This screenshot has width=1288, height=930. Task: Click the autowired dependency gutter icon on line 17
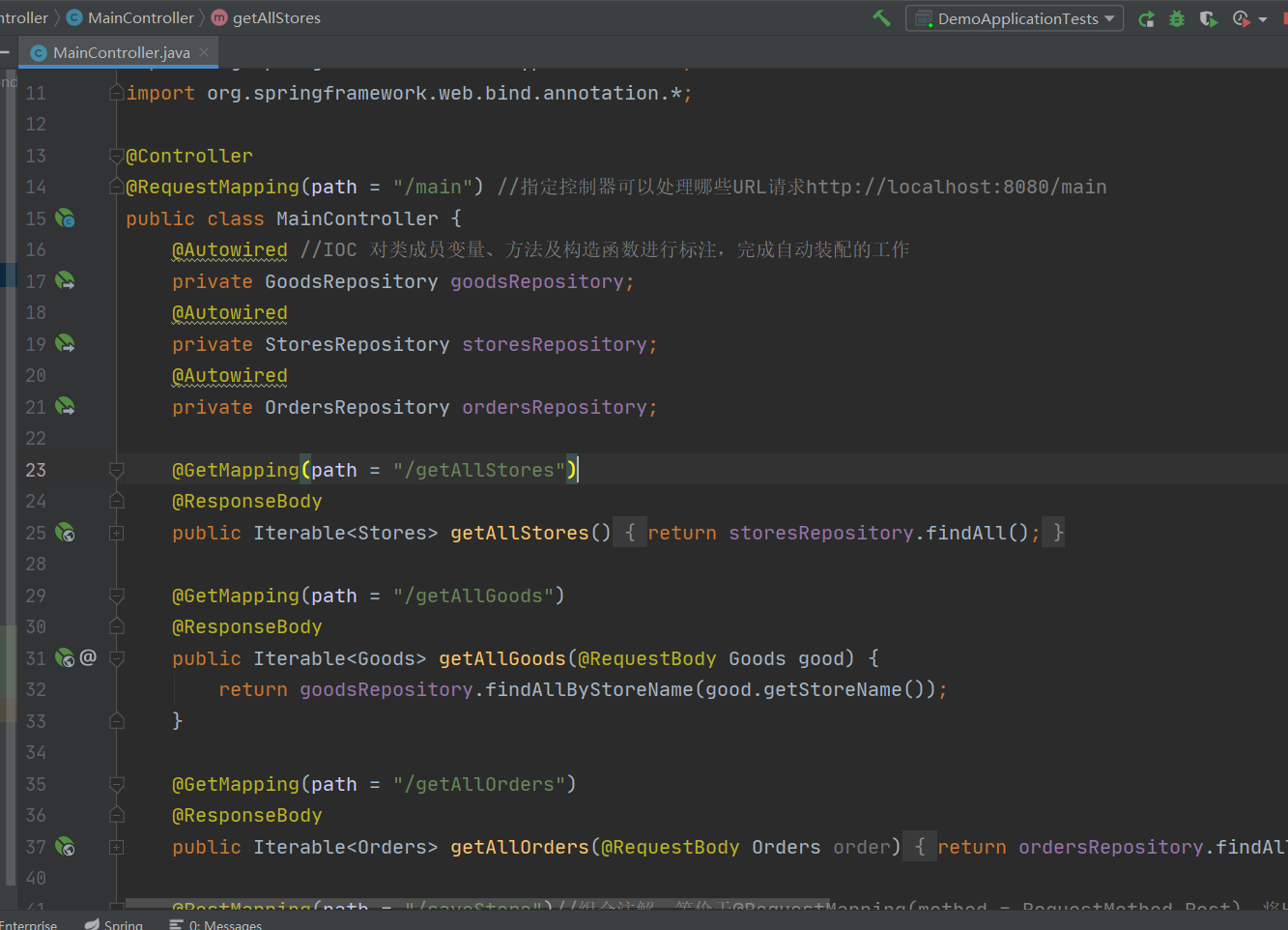(x=66, y=281)
